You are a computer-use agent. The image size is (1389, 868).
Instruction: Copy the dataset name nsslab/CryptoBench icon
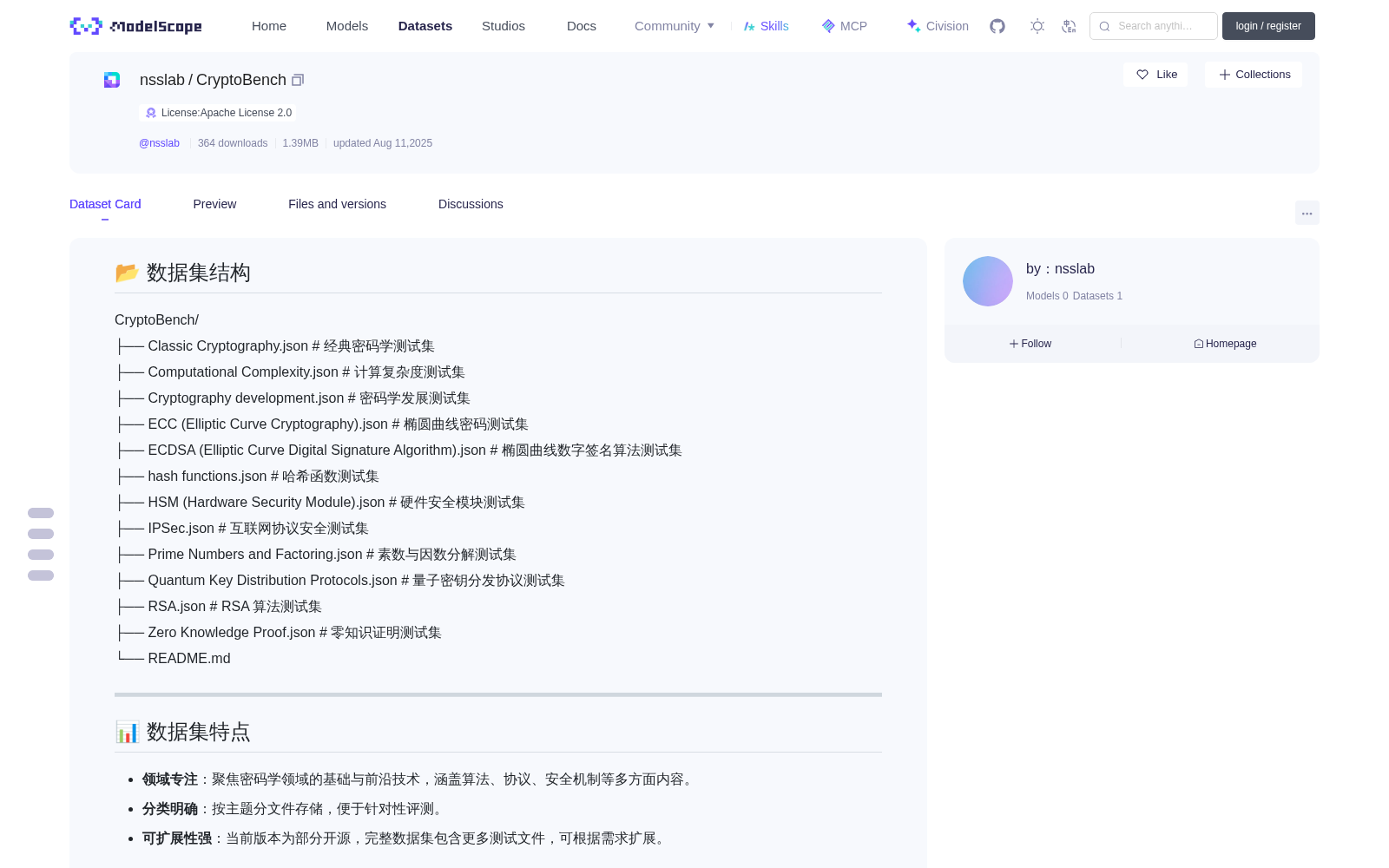point(298,80)
